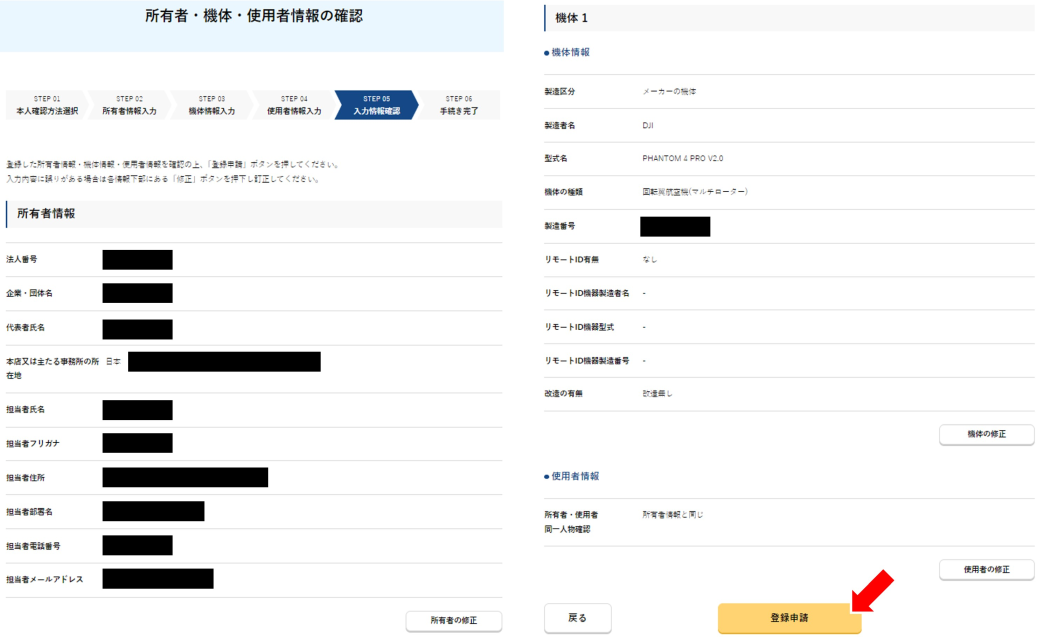1040x637 pixels.
Task: Click the 機体の修正 button
Action: [x=986, y=435]
